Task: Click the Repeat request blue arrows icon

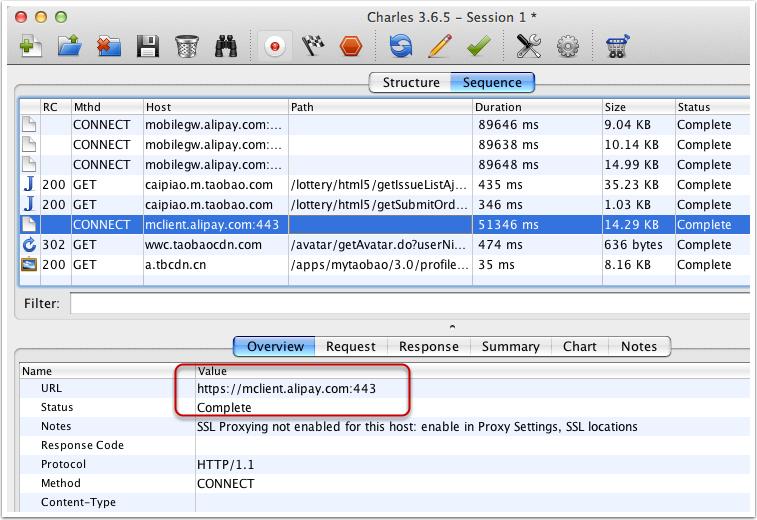Action: pyautogui.click(x=401, y=46)
